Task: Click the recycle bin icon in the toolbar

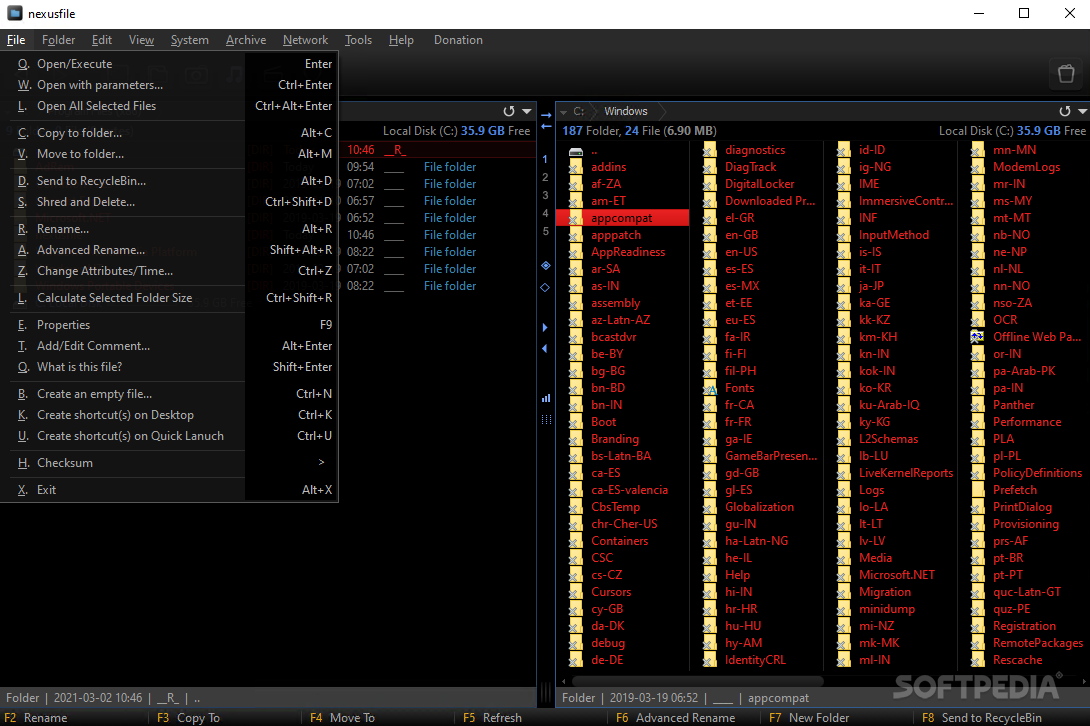Action: (1066, 73)
